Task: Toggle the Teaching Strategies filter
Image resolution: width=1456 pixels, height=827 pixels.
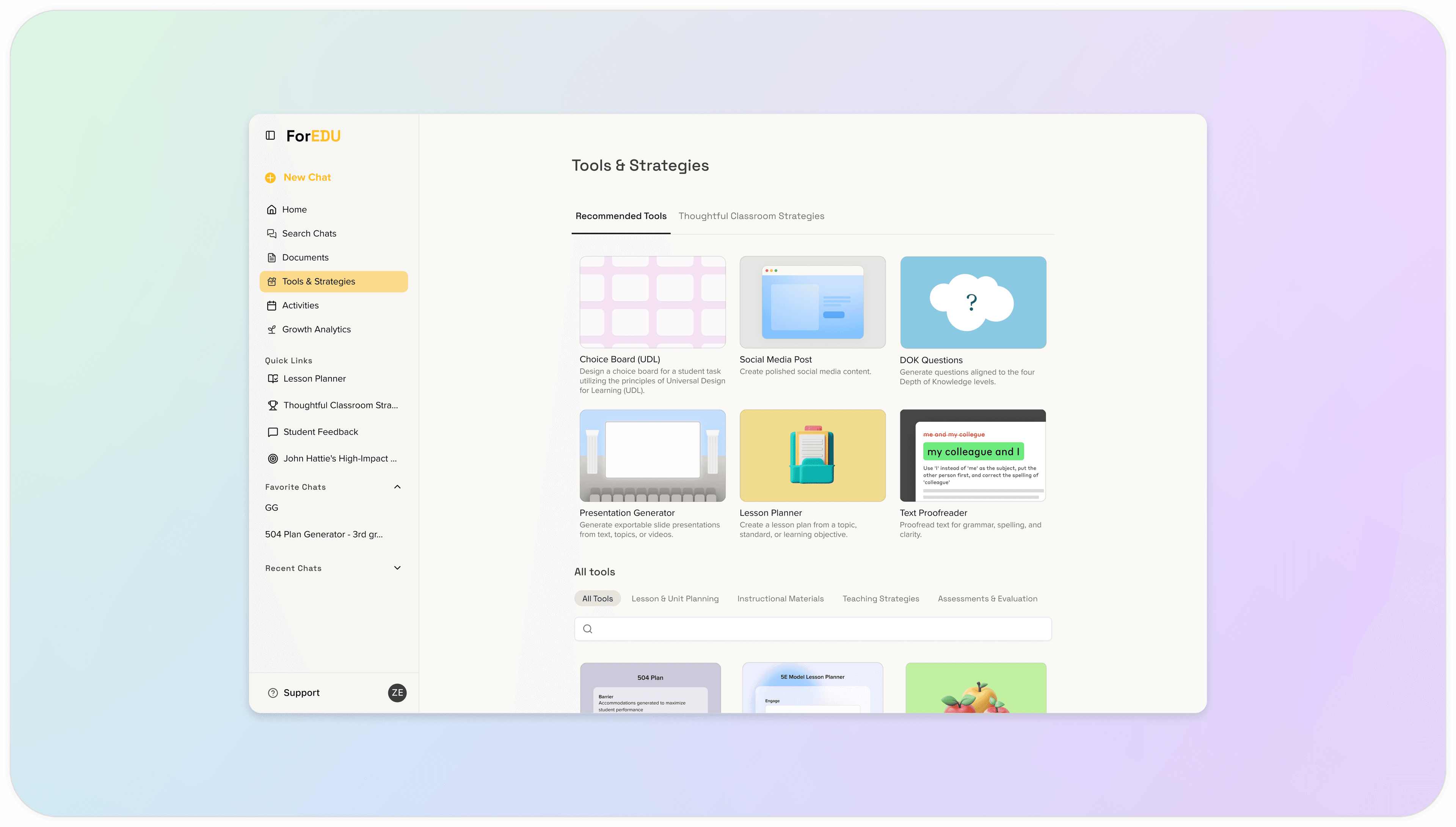Action: point(880,598)
